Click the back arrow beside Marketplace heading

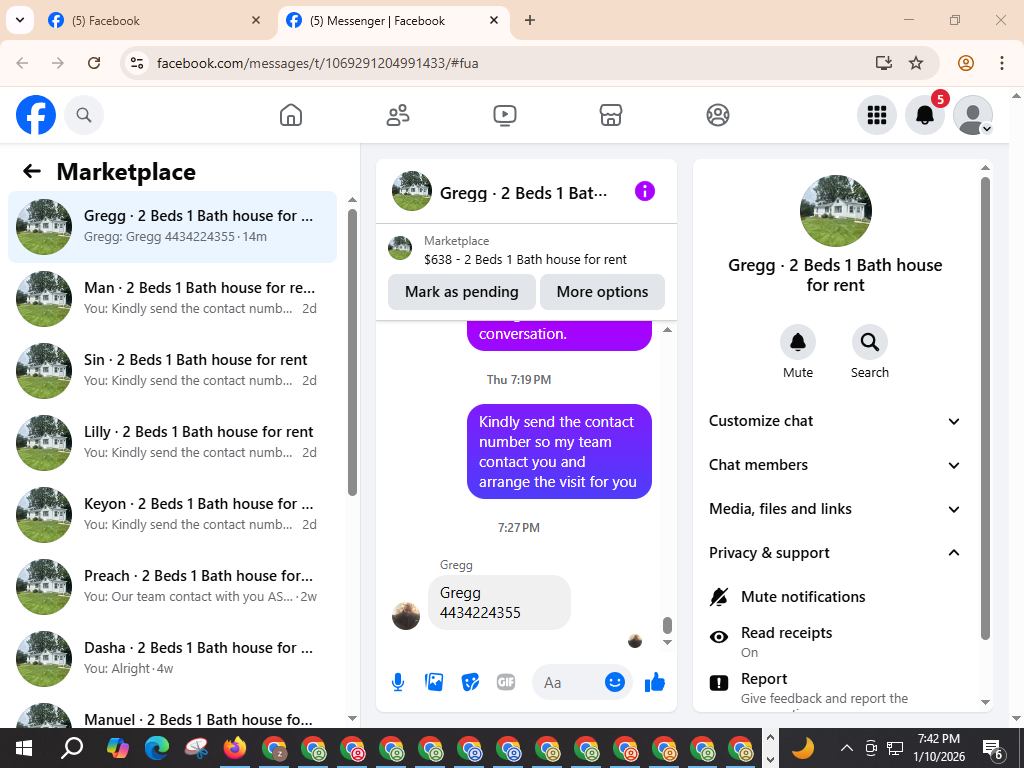(x=32, y=171)
